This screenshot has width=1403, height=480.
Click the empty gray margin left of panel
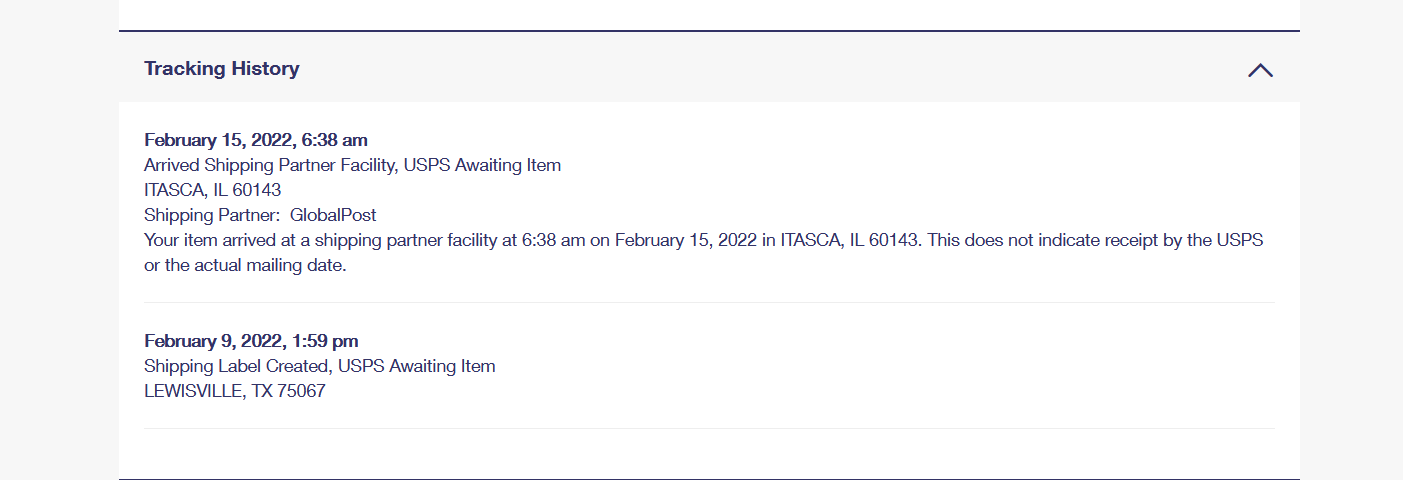click(58, 240)
